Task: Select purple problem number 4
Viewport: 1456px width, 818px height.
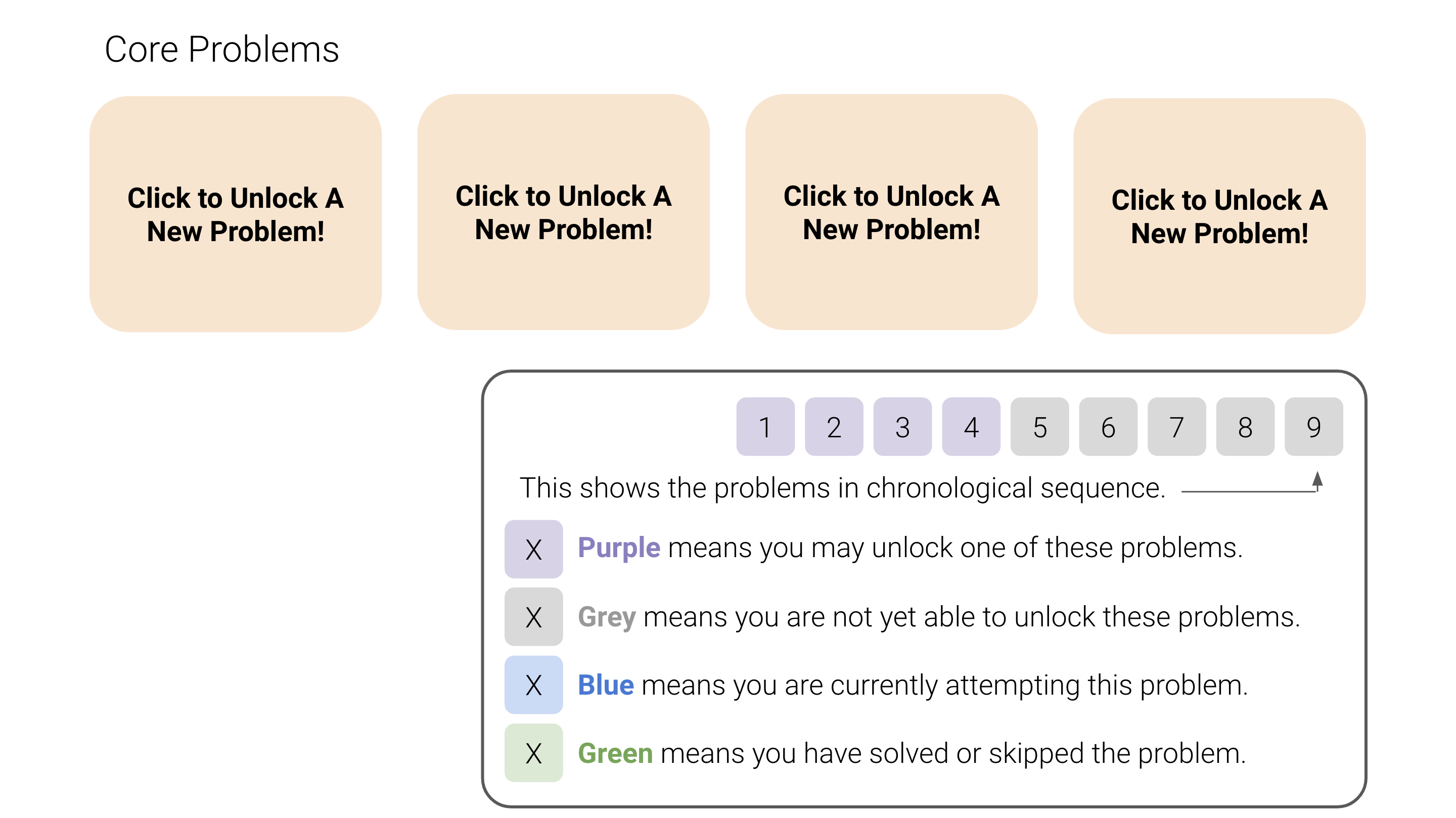Action: pos(971,427)
